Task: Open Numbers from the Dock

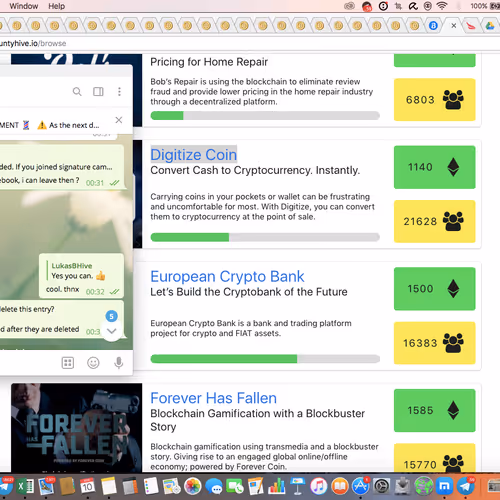Action: [277, 487]
